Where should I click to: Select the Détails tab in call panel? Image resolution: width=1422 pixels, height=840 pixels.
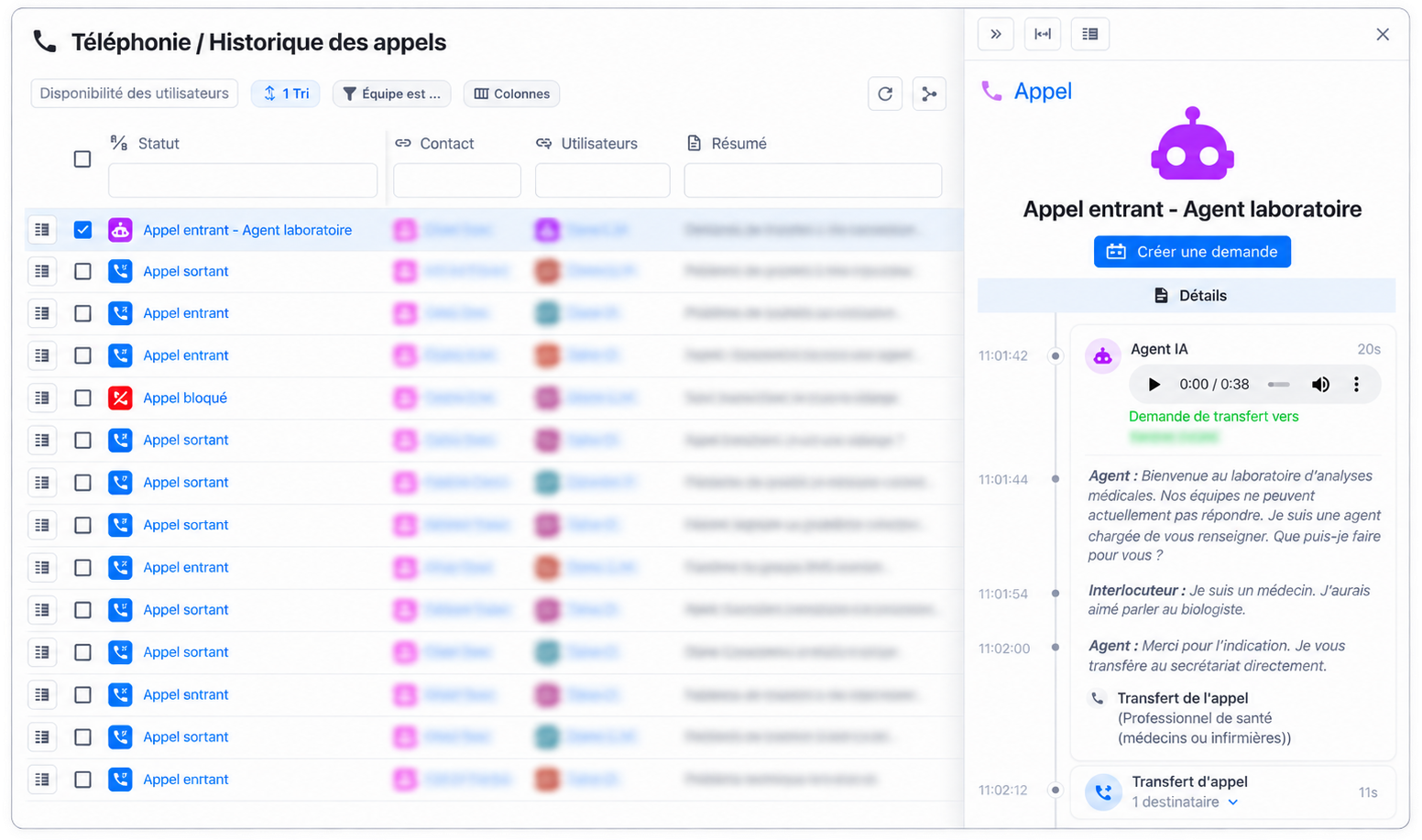[1187, 295]
